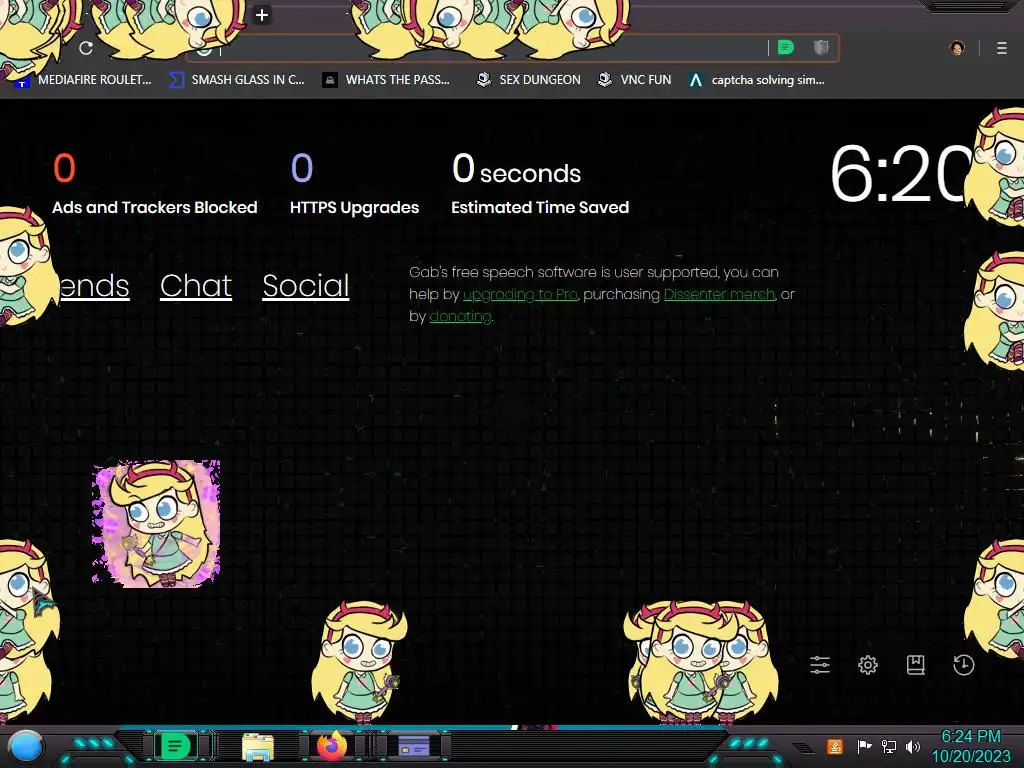Open history icon on new tab page
Viewport: 1024px width, 768px height.
[964, 665]
